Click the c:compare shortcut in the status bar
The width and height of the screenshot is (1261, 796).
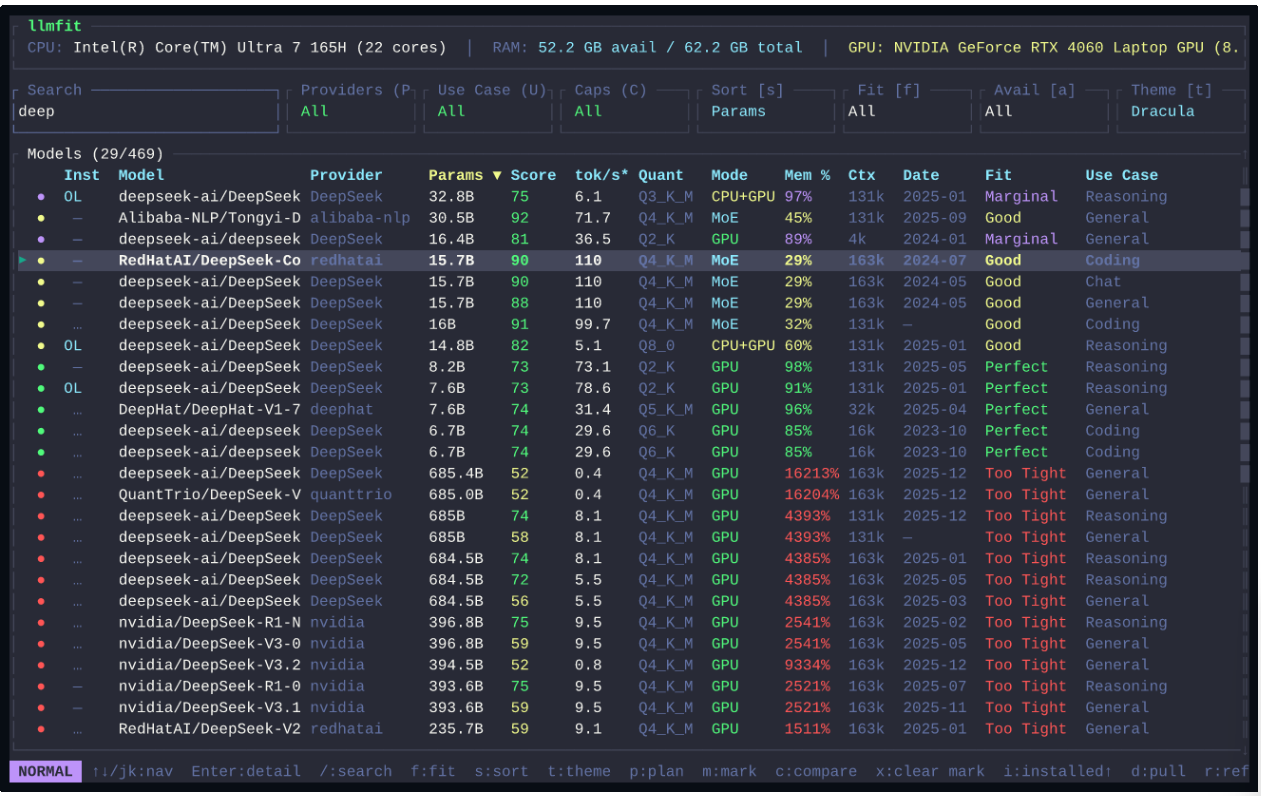pyautogui.click(x=816, y=772)
